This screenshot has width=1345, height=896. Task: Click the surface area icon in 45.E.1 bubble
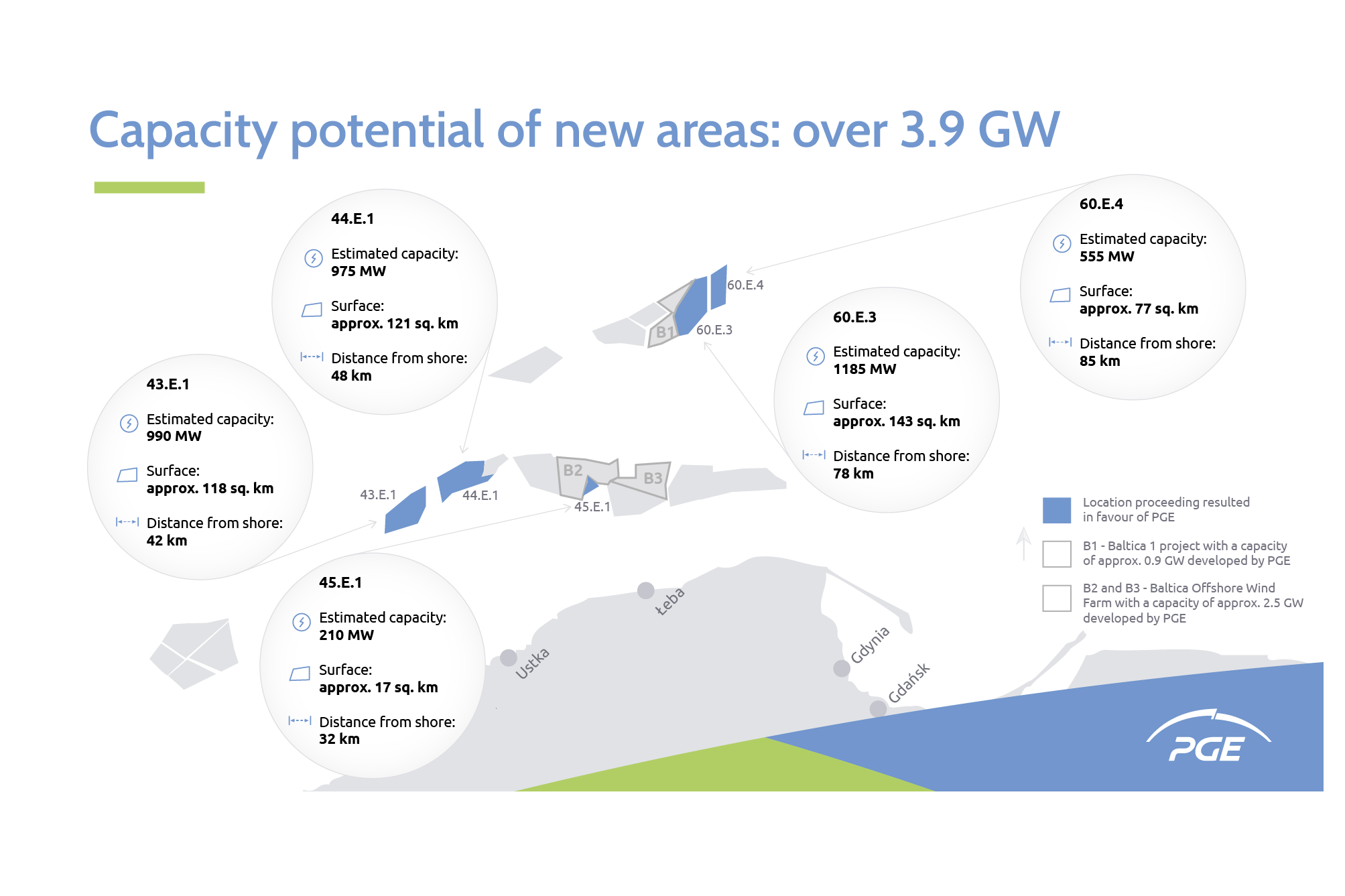[x=300, y=674]
